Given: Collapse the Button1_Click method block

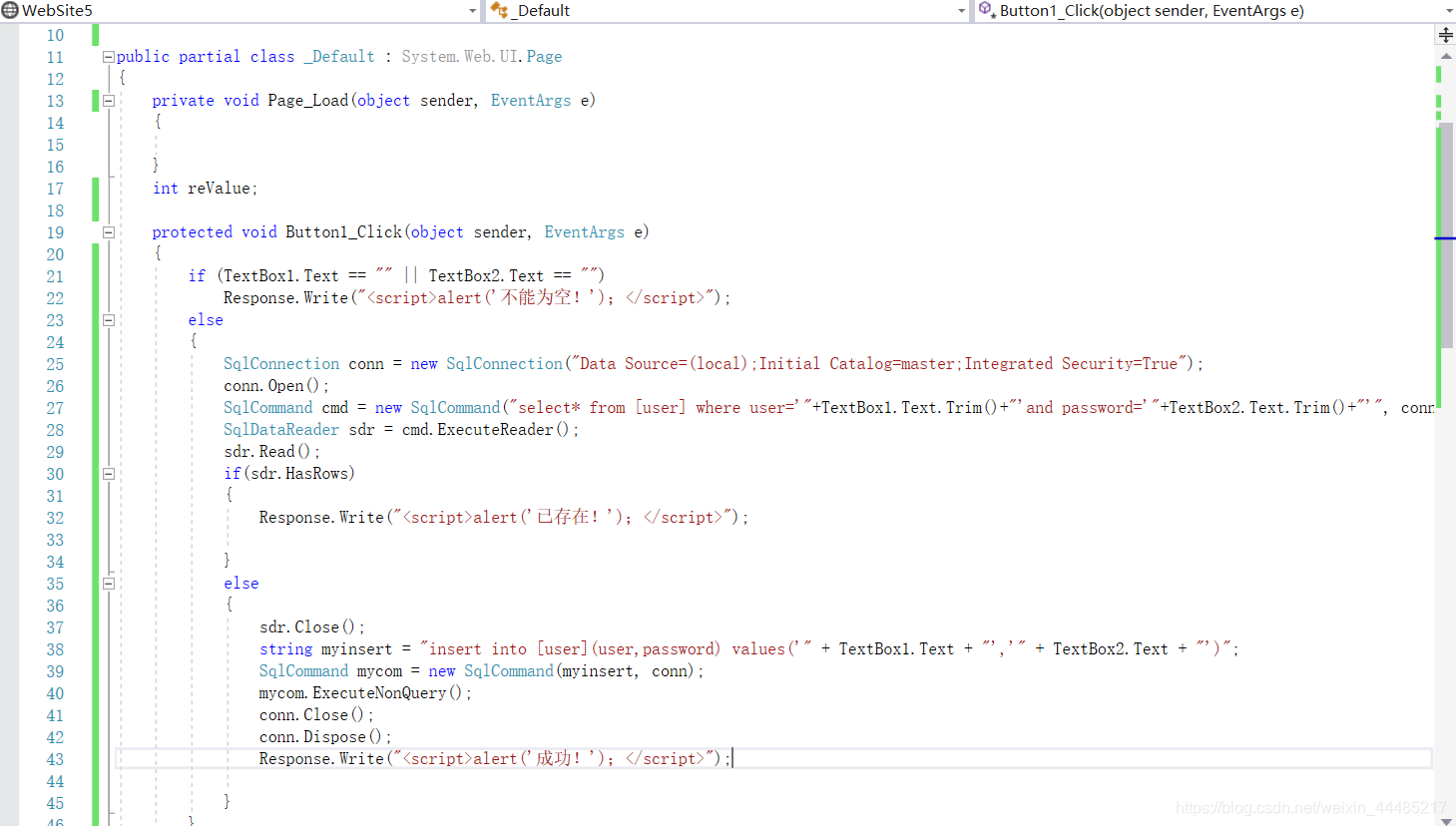Looking at the screenshot, I should click(108, 232).
